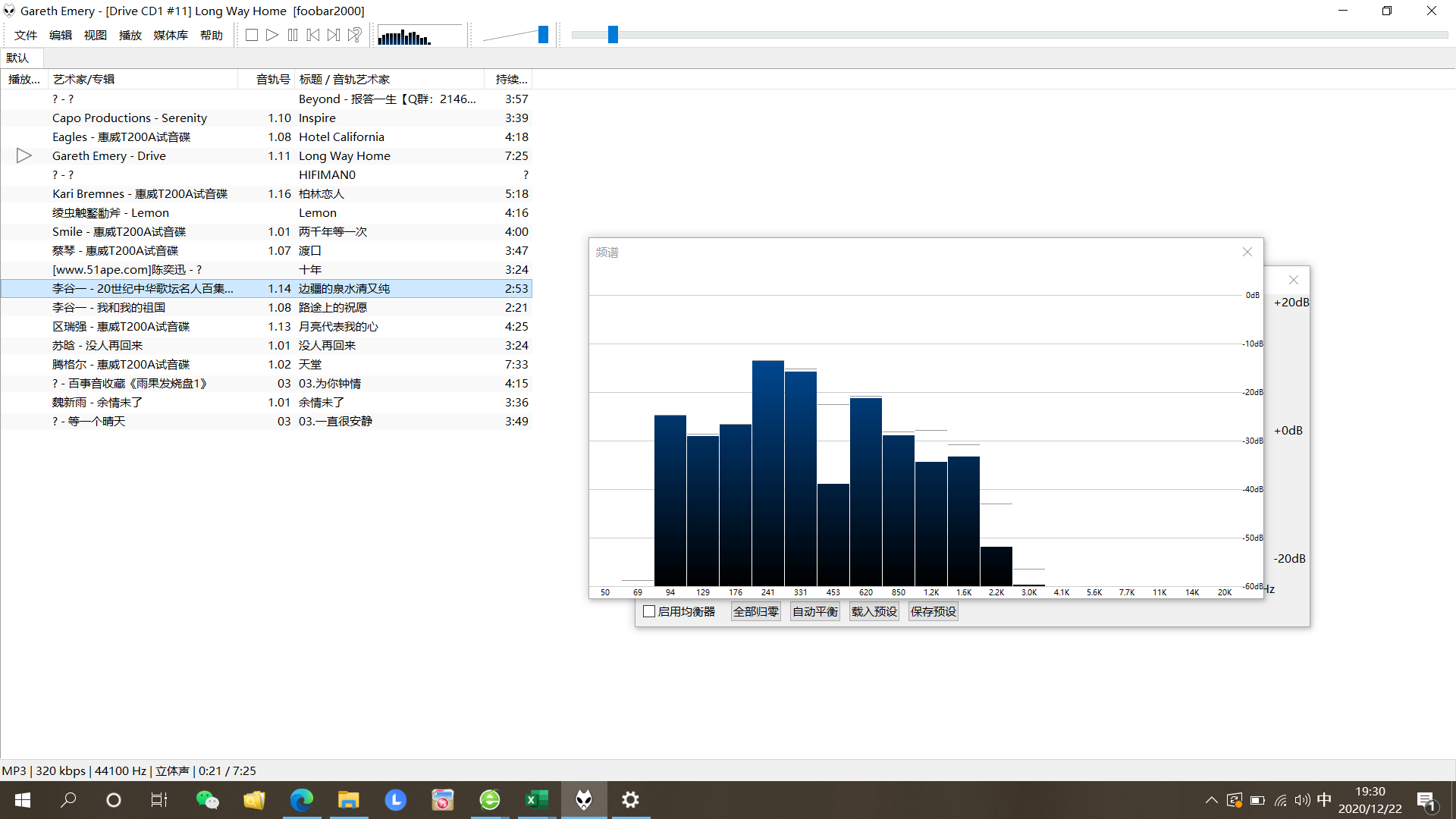Click the 自动平衡 button
This screenshot has width=1456, height=819.
815,611
